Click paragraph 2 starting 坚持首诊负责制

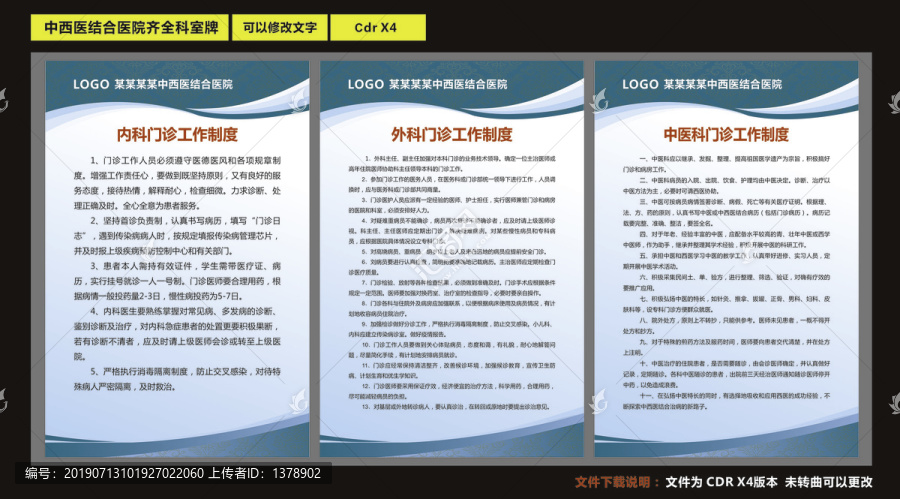click(177, 236)
